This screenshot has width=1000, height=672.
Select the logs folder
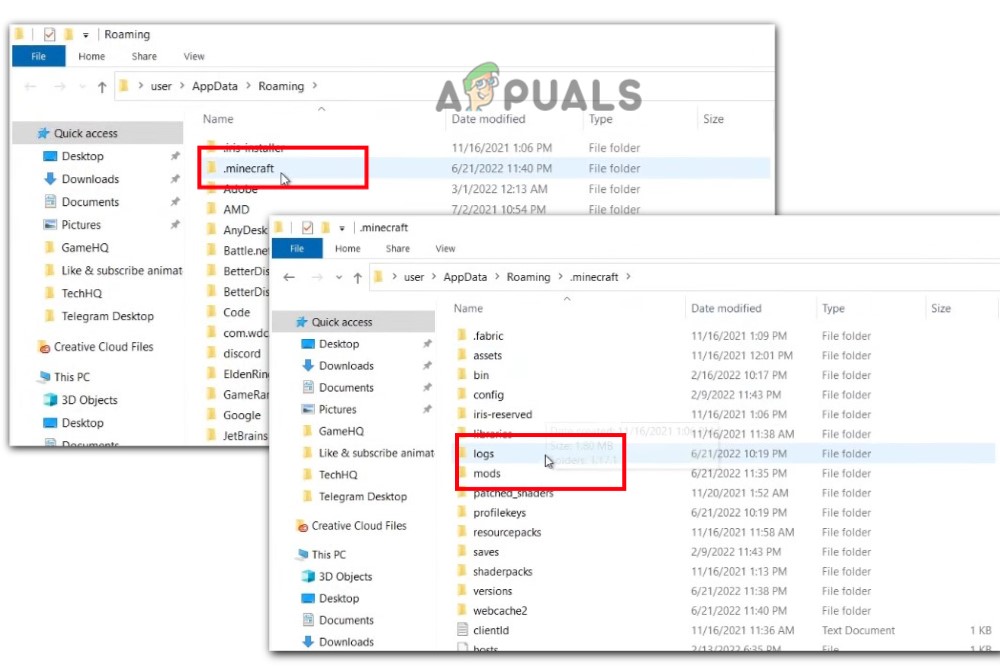(483, 454)
